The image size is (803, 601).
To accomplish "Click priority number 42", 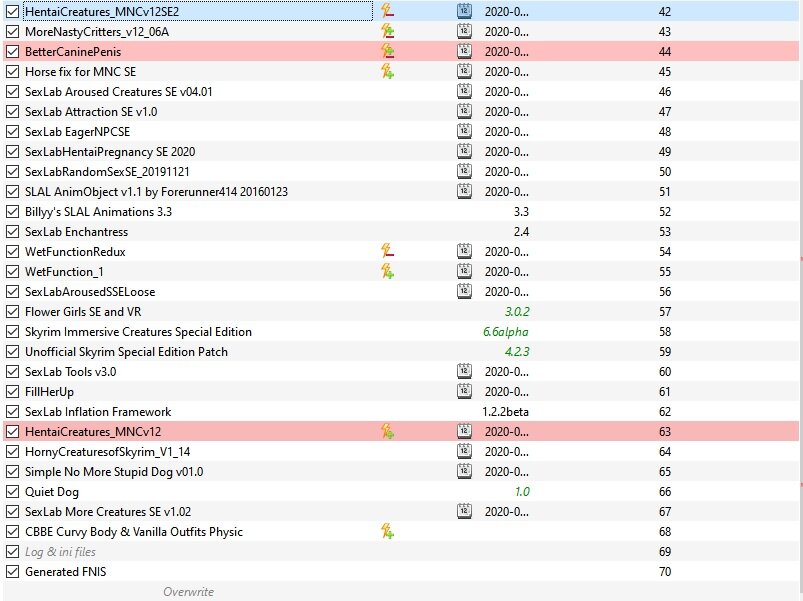I will 665,11.
